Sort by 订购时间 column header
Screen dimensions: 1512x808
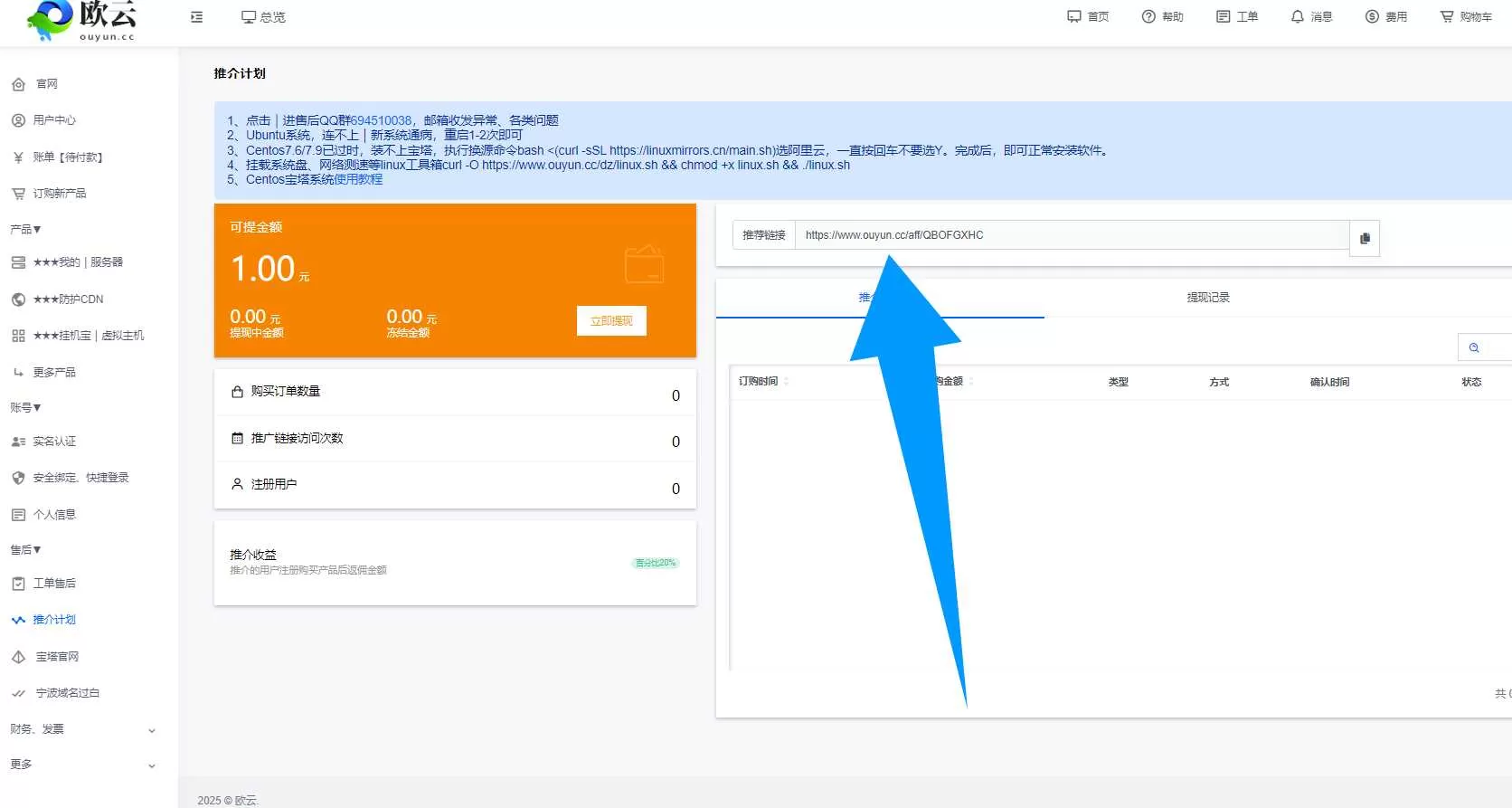(x=758, y=382)
